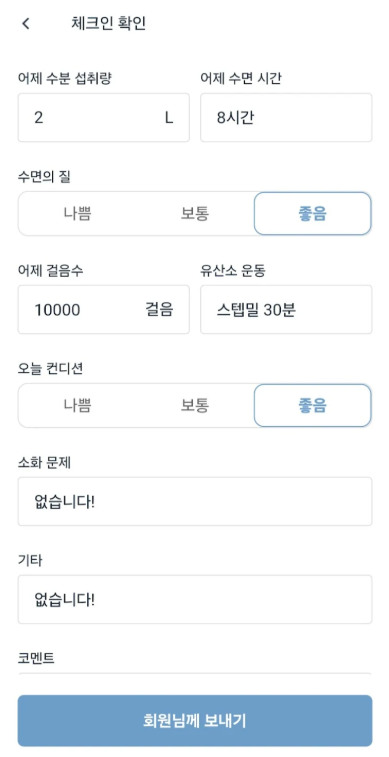
Task: Edit the 어제 수분 섭취량 field showing 2
Action: pos(103,118)
